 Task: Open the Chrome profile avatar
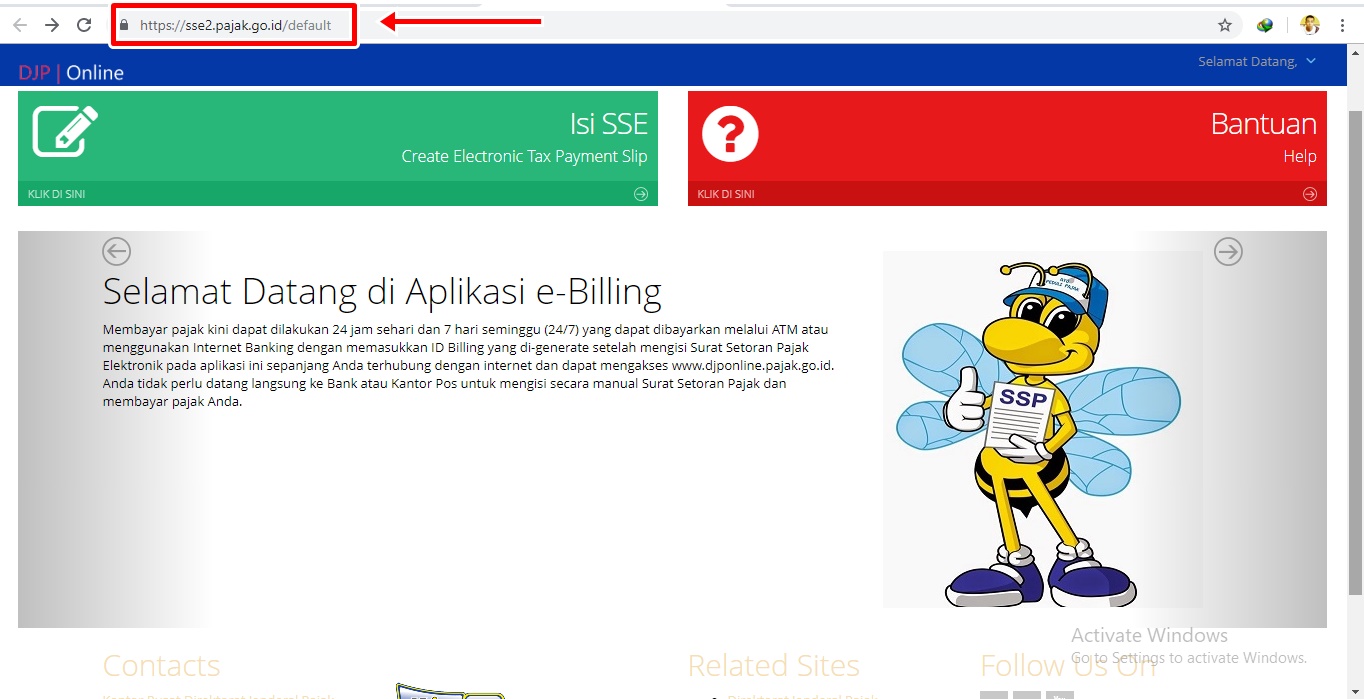pos(1310,25)
